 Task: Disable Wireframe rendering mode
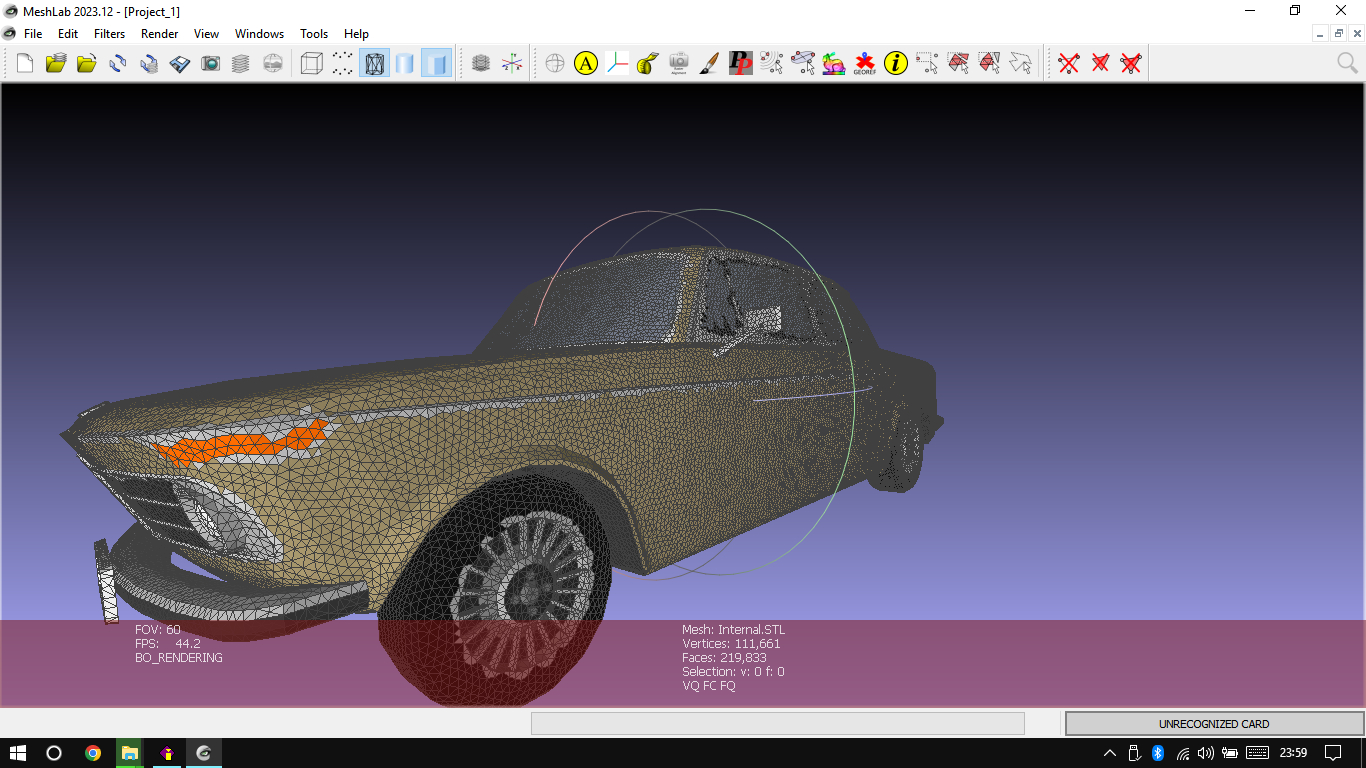[374, 64]
